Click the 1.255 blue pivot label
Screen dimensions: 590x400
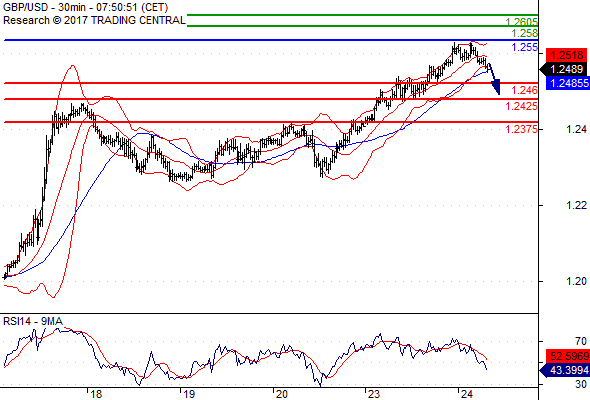point(525,47)
